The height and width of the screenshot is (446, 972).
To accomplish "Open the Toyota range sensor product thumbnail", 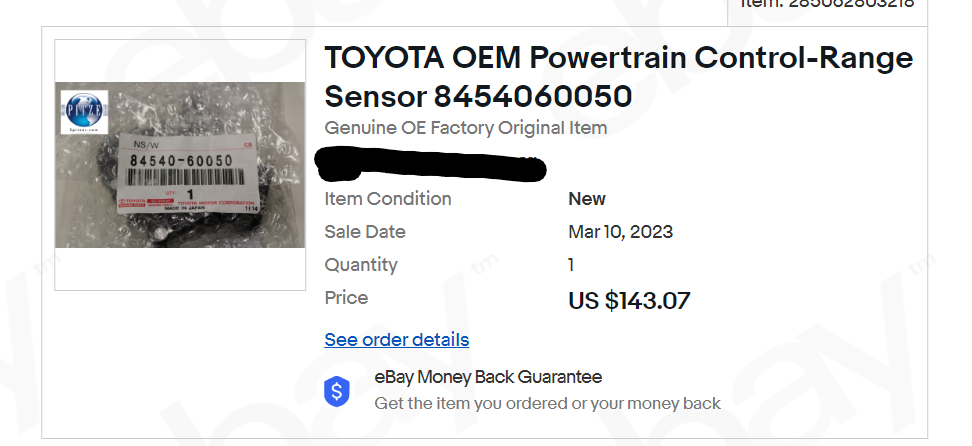I will point(180,164).
